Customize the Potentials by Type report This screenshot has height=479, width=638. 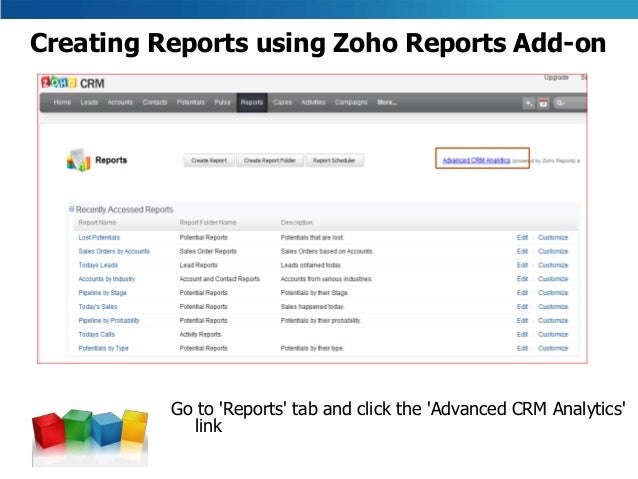[553, 348]
